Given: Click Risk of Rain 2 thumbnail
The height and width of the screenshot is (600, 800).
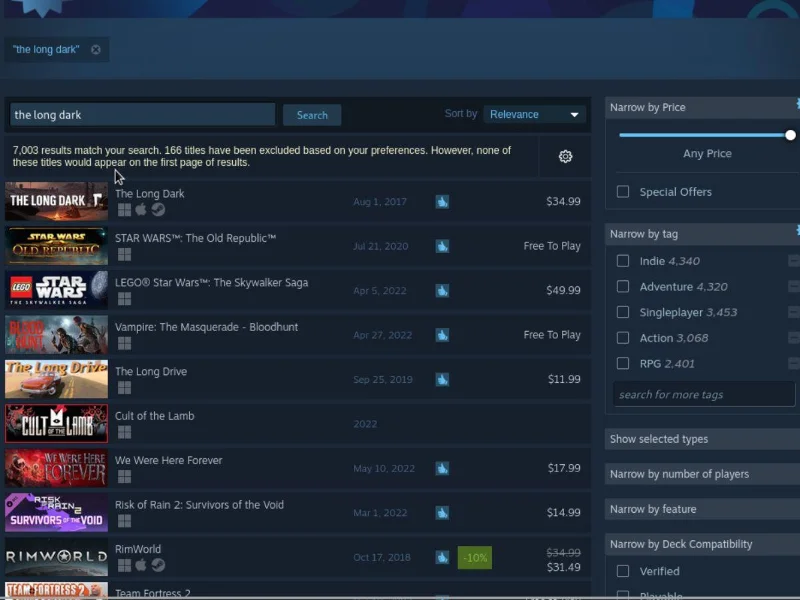Looking at the screenshot, I should click(x=57, y=512).
